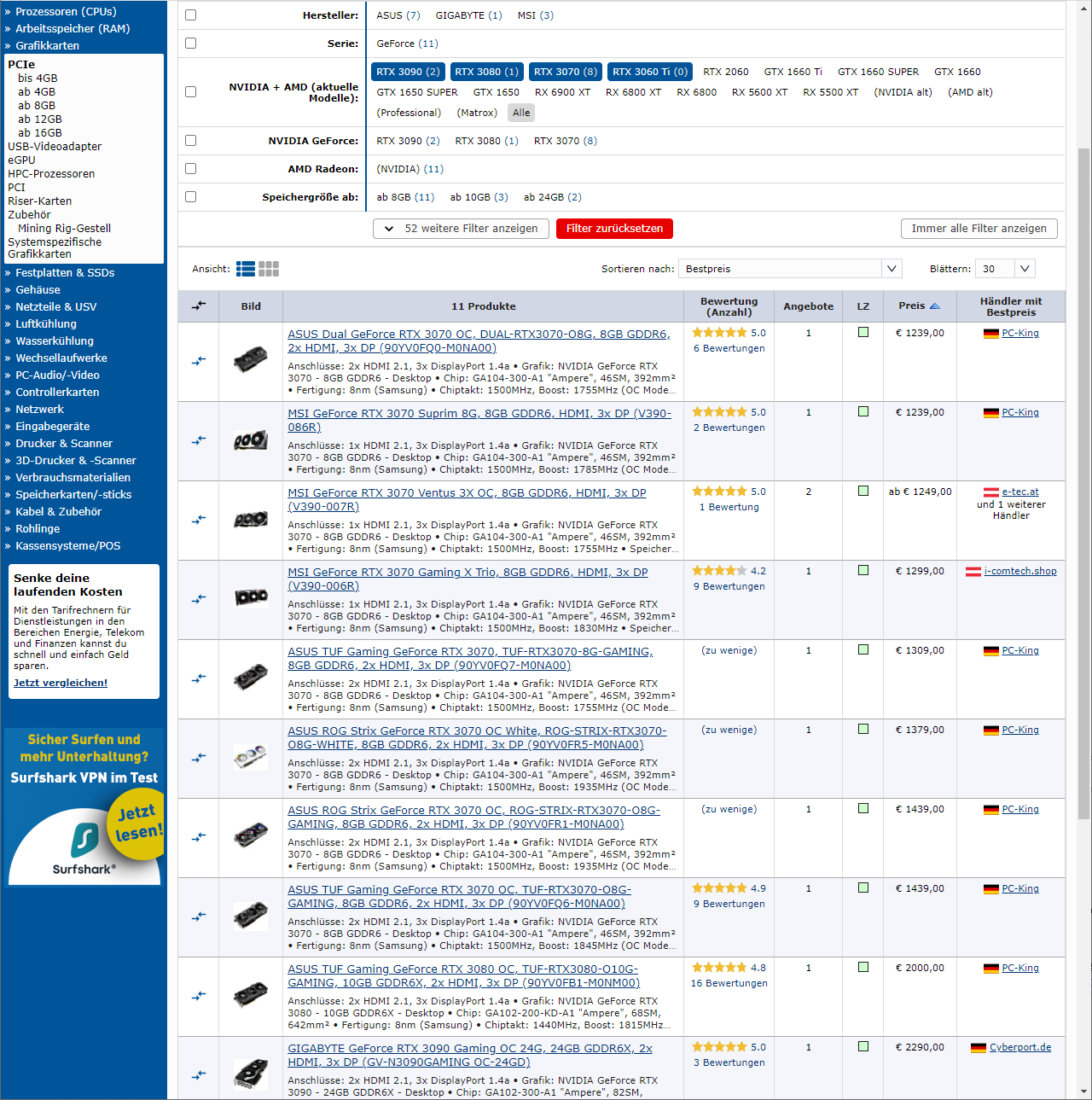Filter by ASUS (7) manufacturer
This screenshot has width=1092, height=1100.
tap(398, 15)
